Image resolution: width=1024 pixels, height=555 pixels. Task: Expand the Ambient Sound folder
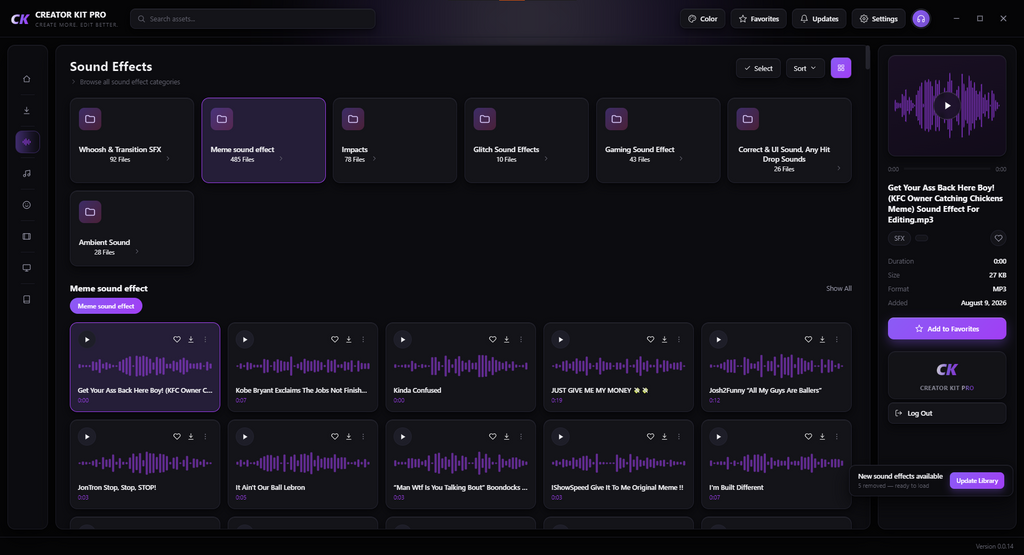click(136, 251)
